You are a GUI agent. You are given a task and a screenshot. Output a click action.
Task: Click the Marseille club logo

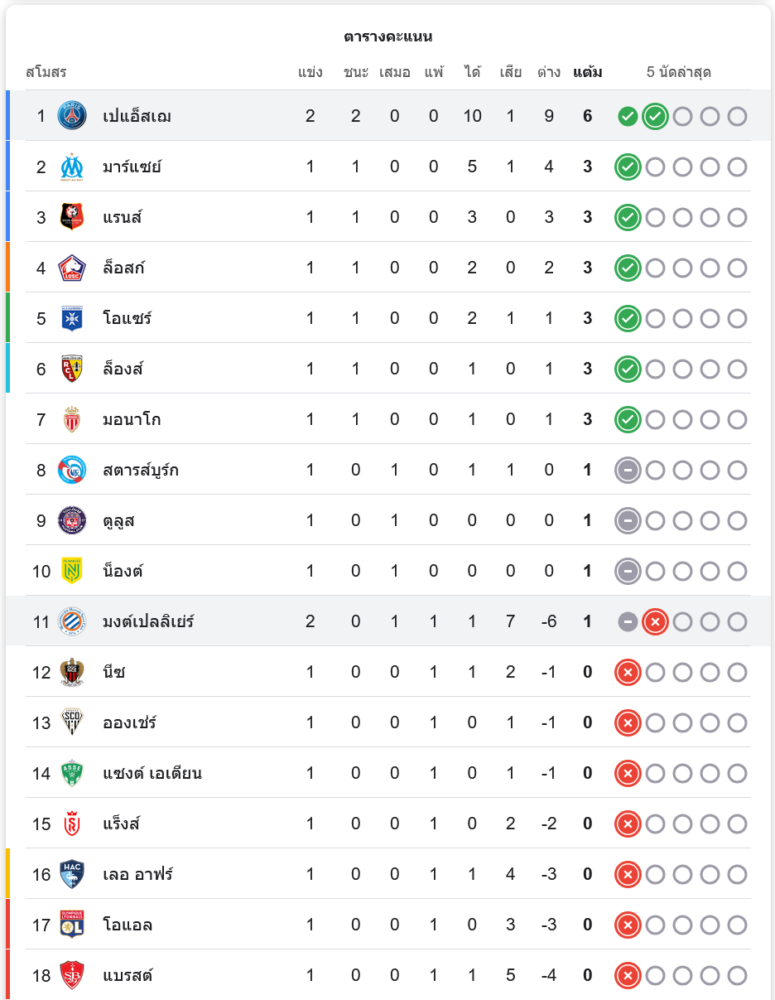pyautogui.click(x=72, y=167)
